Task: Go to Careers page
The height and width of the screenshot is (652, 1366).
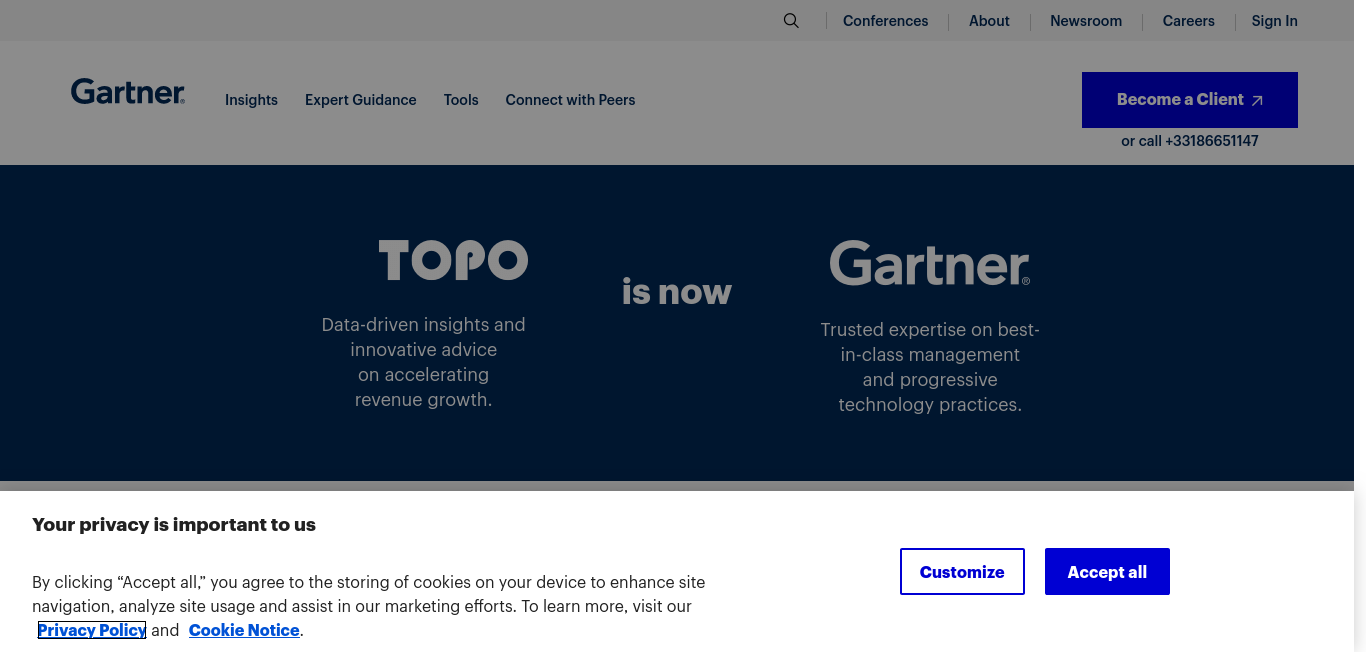Action: click(x=1188, y=21)
